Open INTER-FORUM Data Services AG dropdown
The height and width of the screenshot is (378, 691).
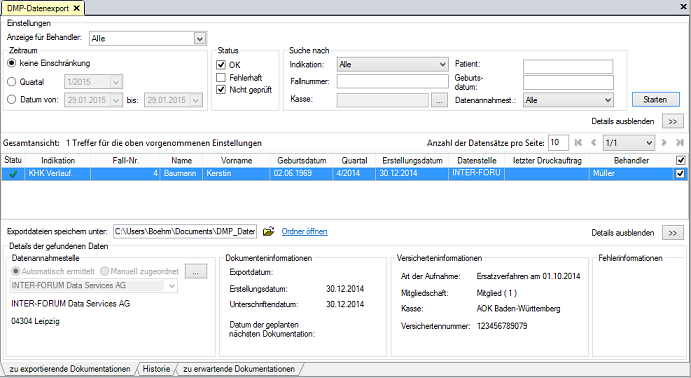(172, 285)
